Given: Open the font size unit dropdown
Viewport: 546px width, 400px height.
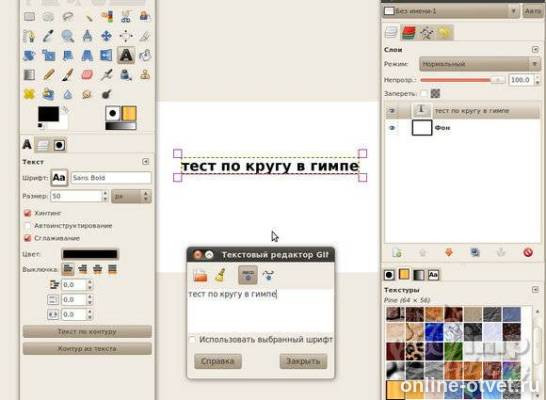Looking at the screenshot, I should (x=131, y=196).
